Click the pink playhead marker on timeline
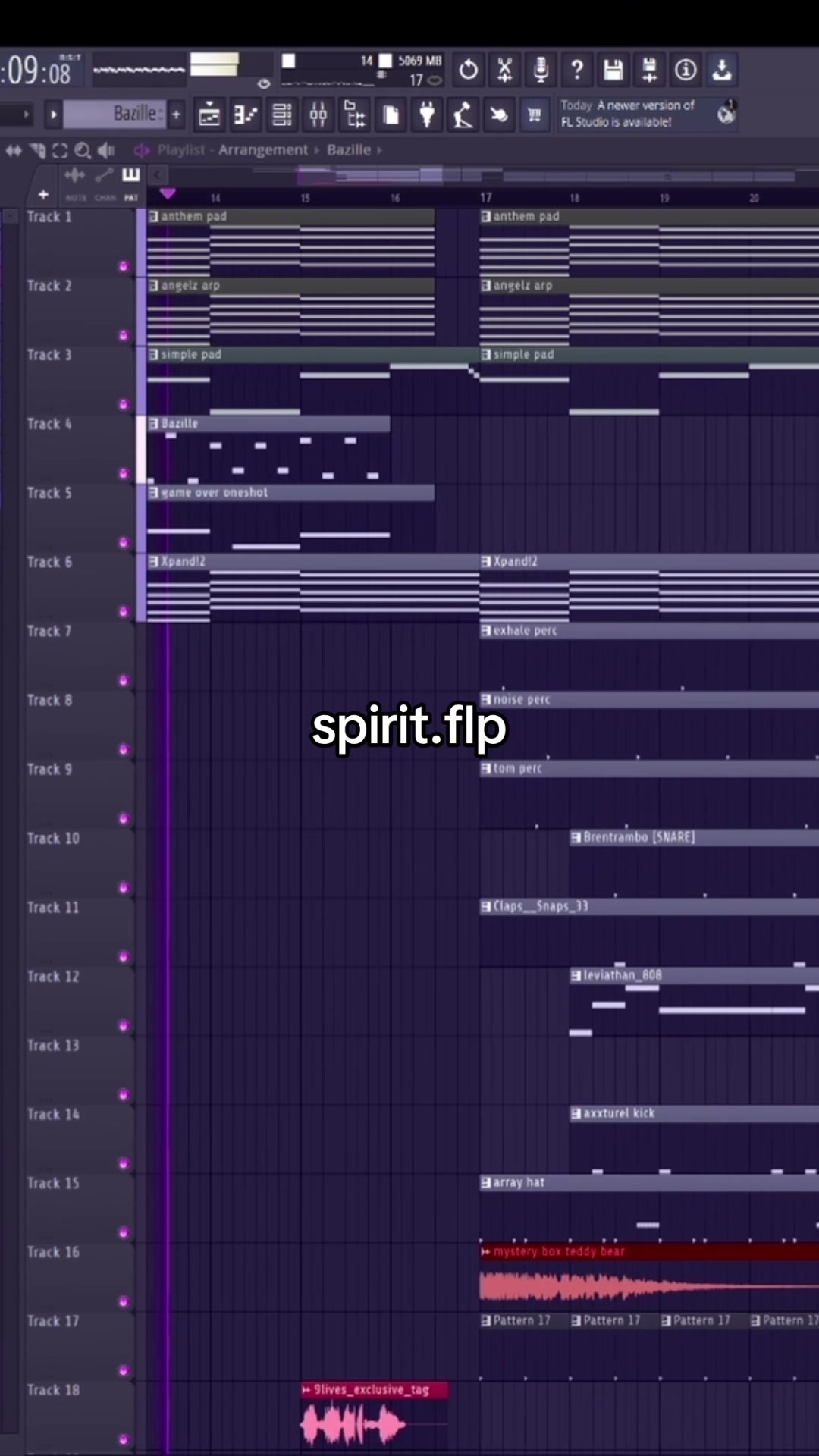The image size is (819, 1456). [x=168, y=194]
